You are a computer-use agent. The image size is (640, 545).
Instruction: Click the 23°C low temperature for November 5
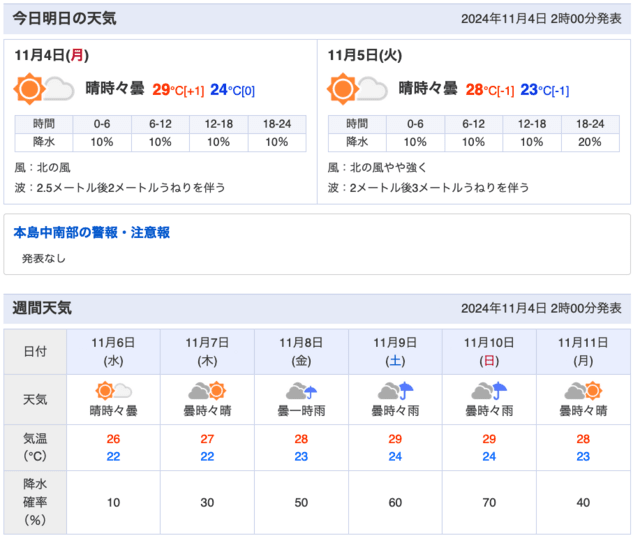click(544, 90)
